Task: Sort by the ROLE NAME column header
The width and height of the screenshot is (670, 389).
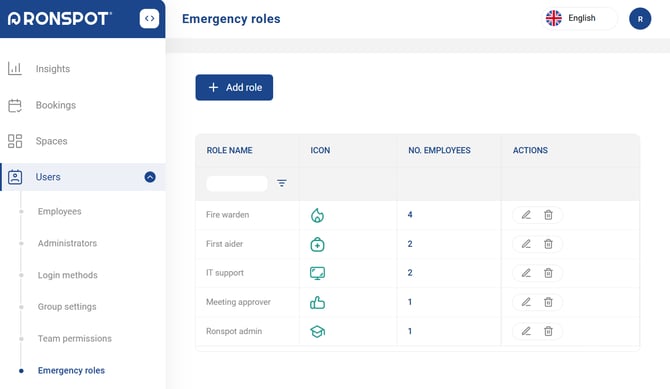Action: 229,150
